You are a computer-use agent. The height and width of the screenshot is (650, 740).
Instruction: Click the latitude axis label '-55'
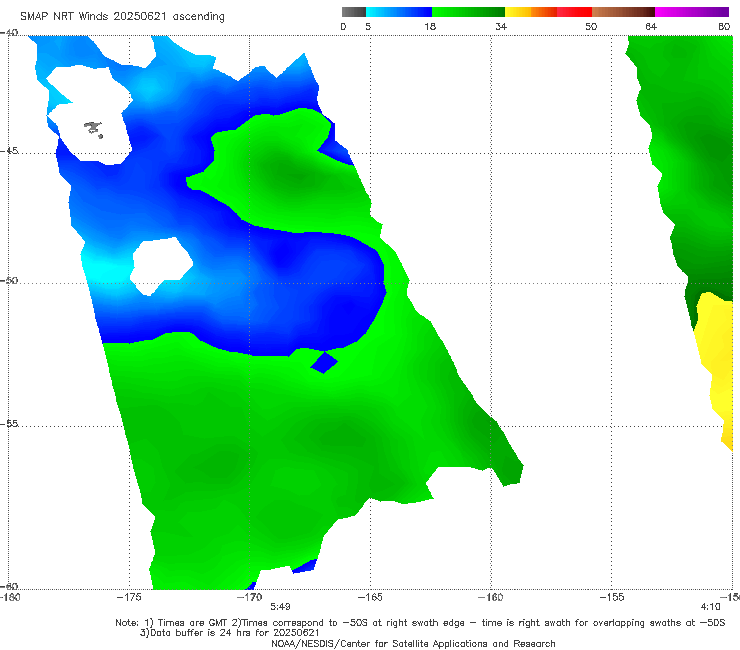click(9, 424)
